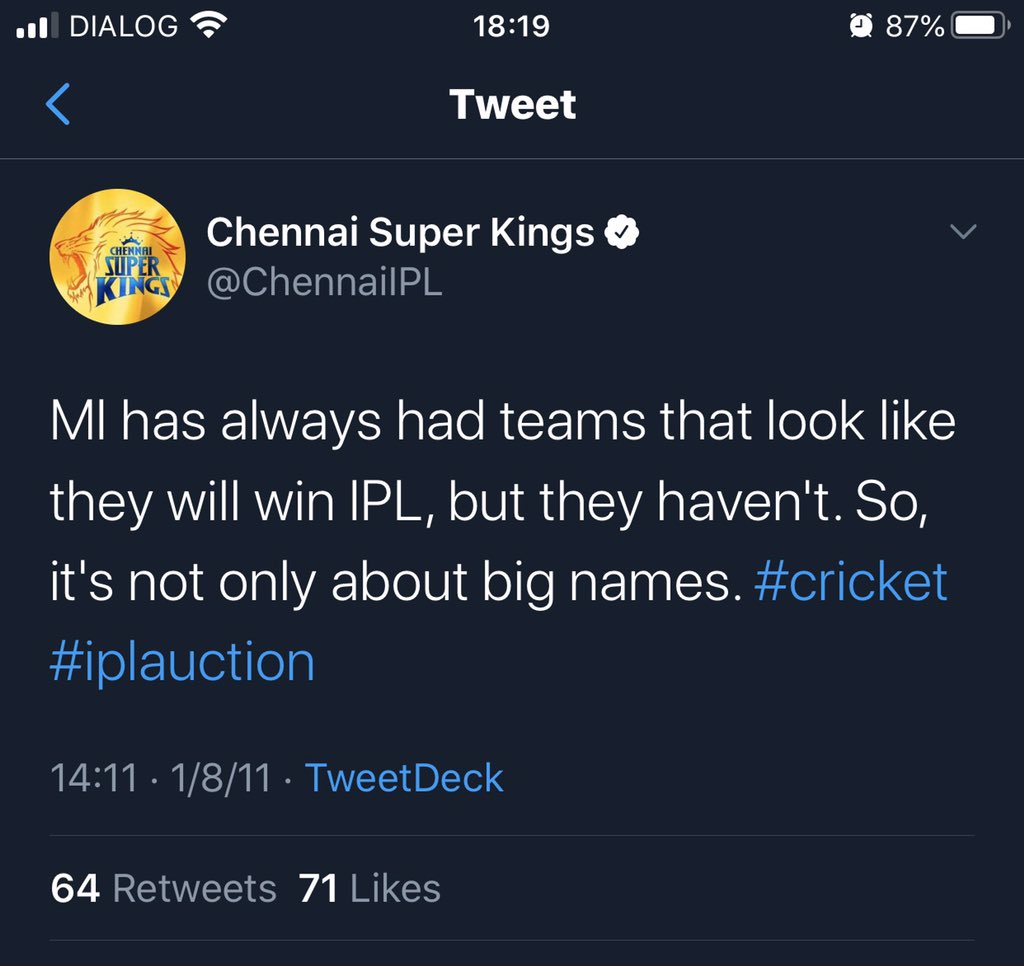
Task: View the 64 Retweets list
Action: pos(164,888)
